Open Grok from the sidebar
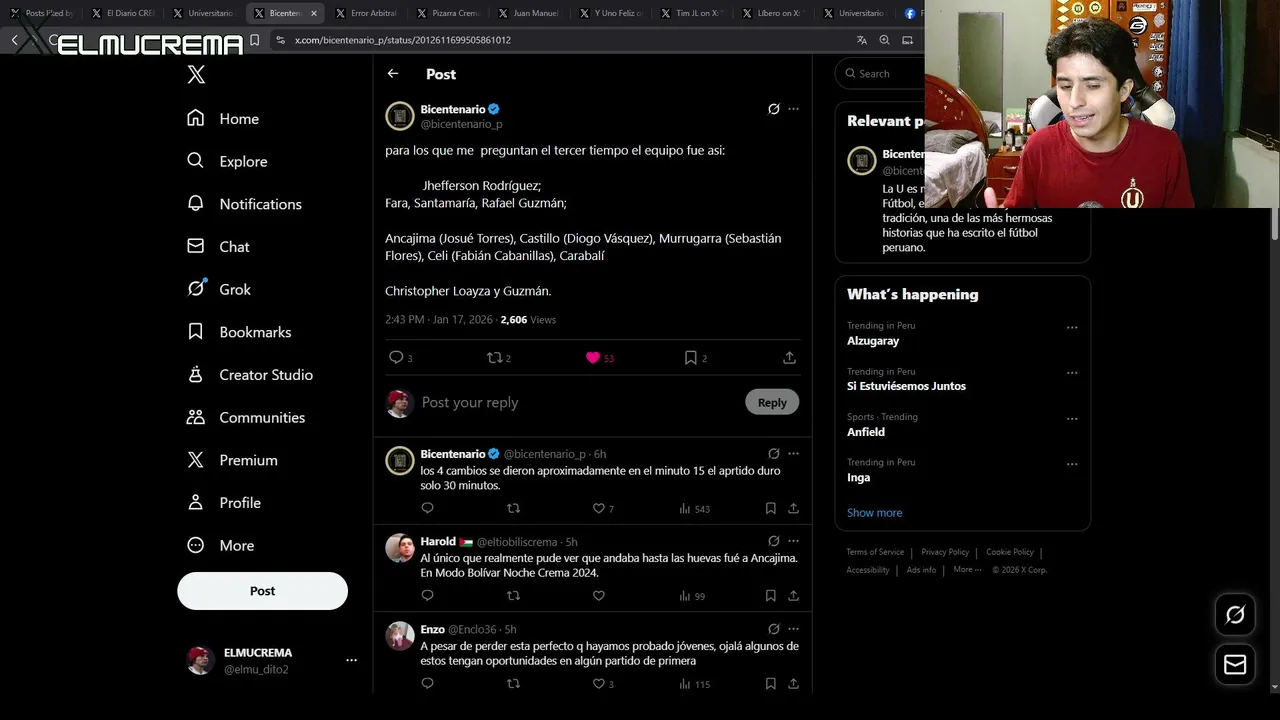Image resolution: width=1280 pixels, height=720 pixels. [219, 289]
